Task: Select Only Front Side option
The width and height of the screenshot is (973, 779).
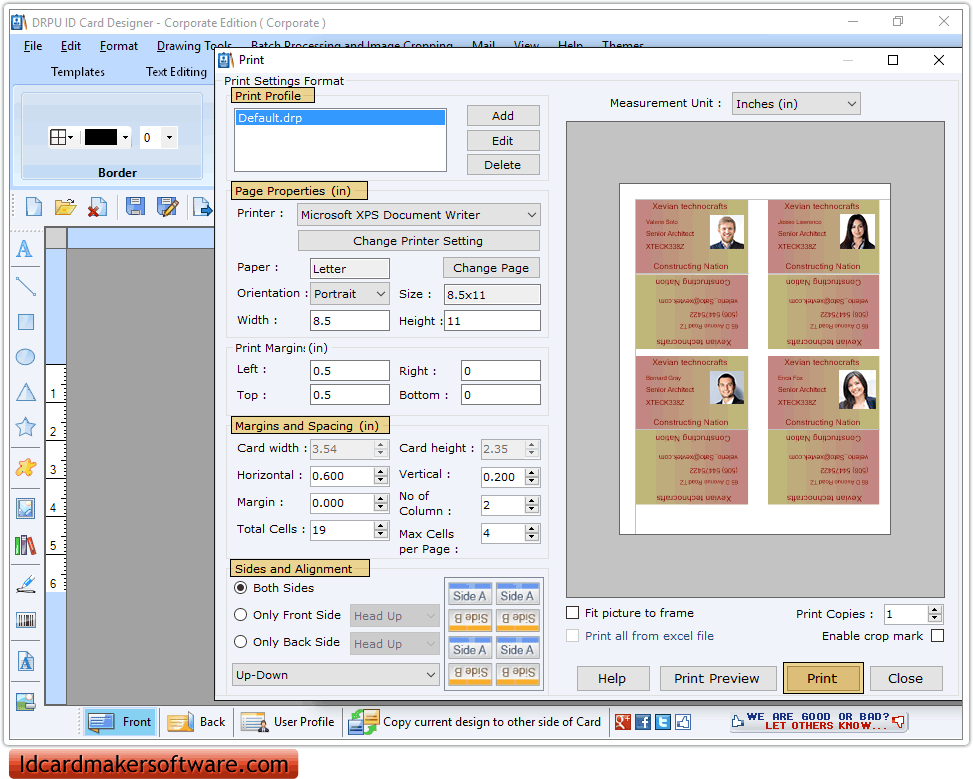Action: pyautogui.click(x=240, y=615)
